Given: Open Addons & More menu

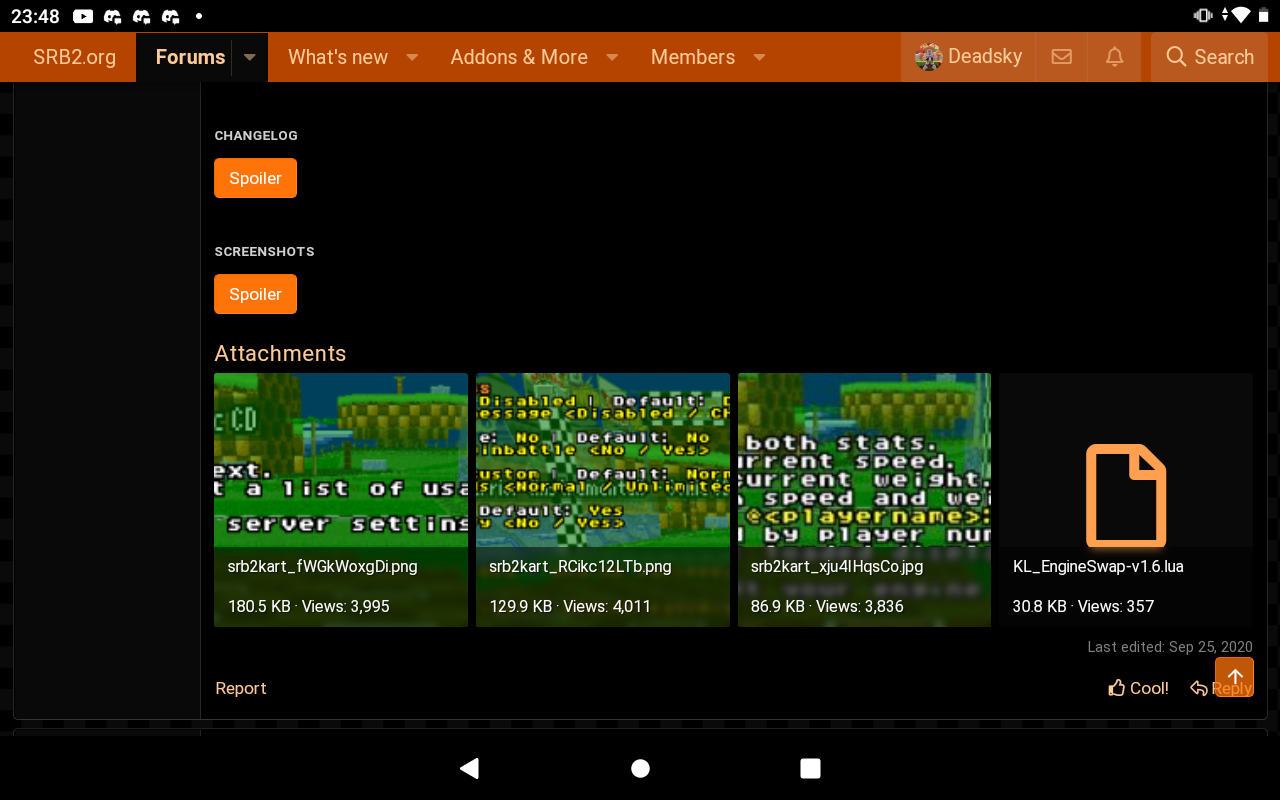Looking at the screenshot, I should (518, 57).
